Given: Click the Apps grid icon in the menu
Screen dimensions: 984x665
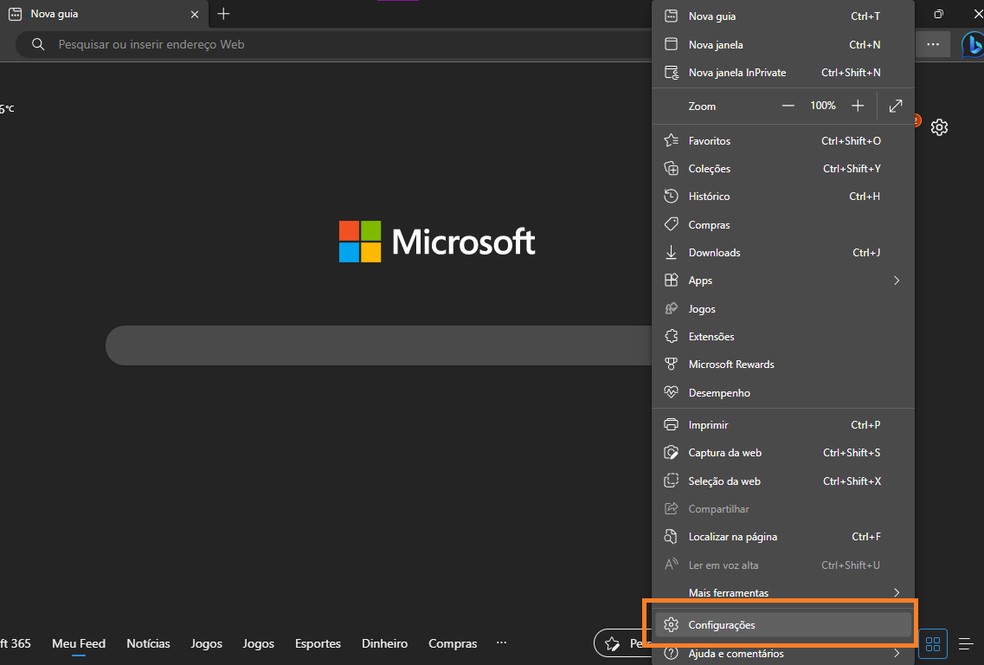Looking at the screenshot, I should pyautogui.click(x=671, y=280).
